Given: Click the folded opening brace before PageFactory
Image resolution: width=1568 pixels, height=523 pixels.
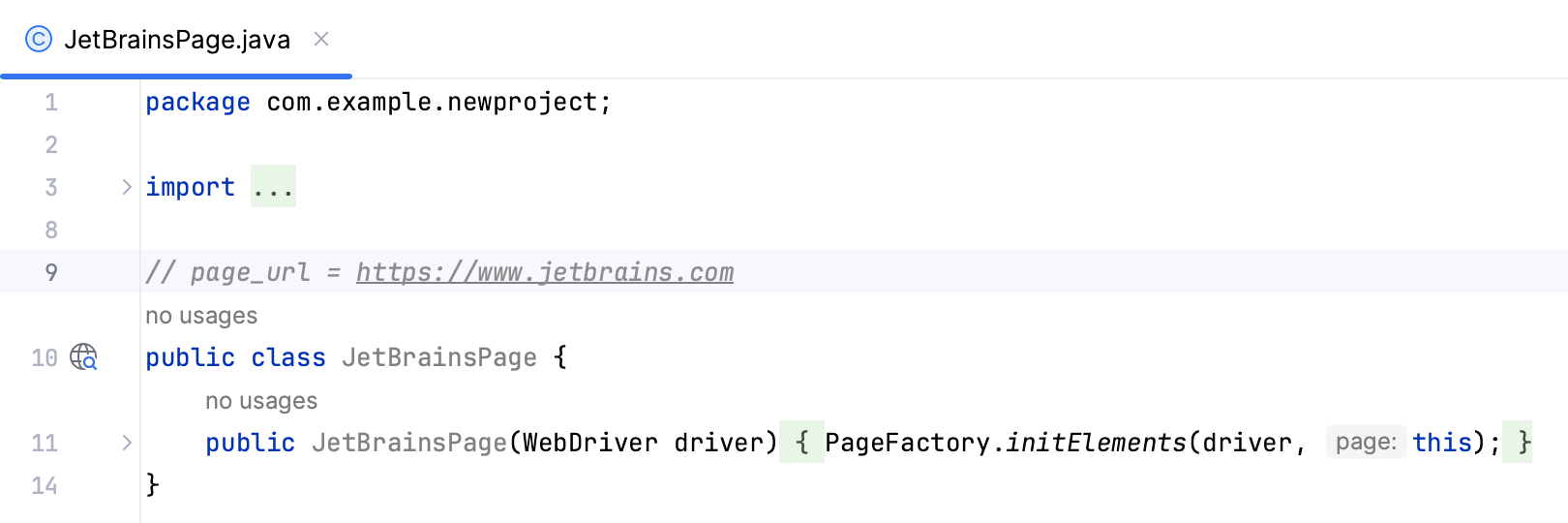Looking at the screenshot, I should [801, 443].
